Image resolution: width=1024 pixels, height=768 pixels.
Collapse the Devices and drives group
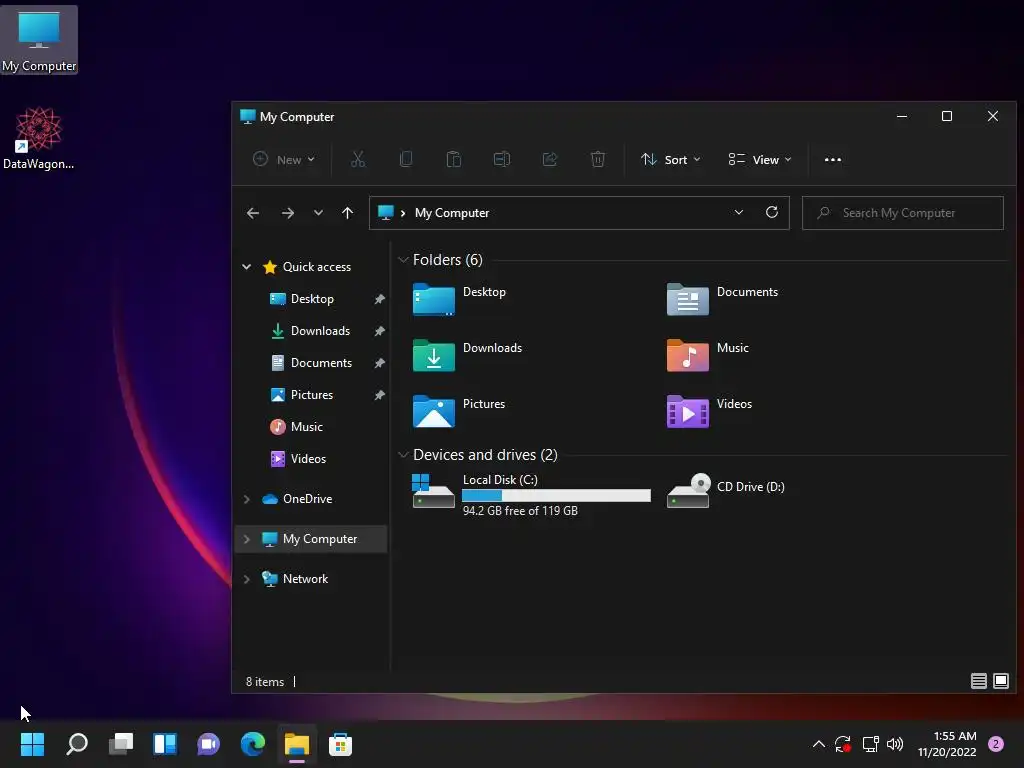coord(403,455)
